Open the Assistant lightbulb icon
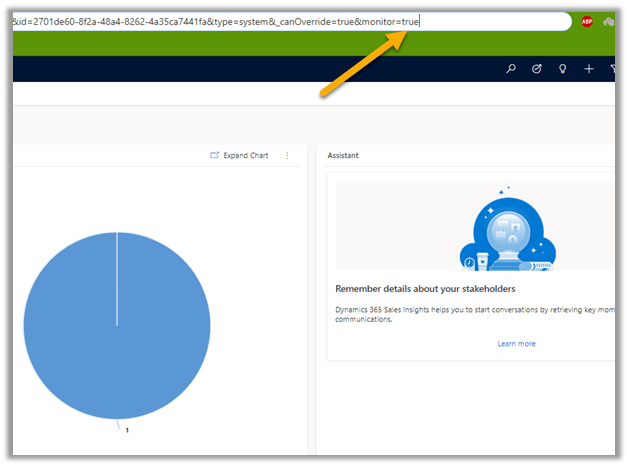628x467 pixels. click(x=563, y=69)
